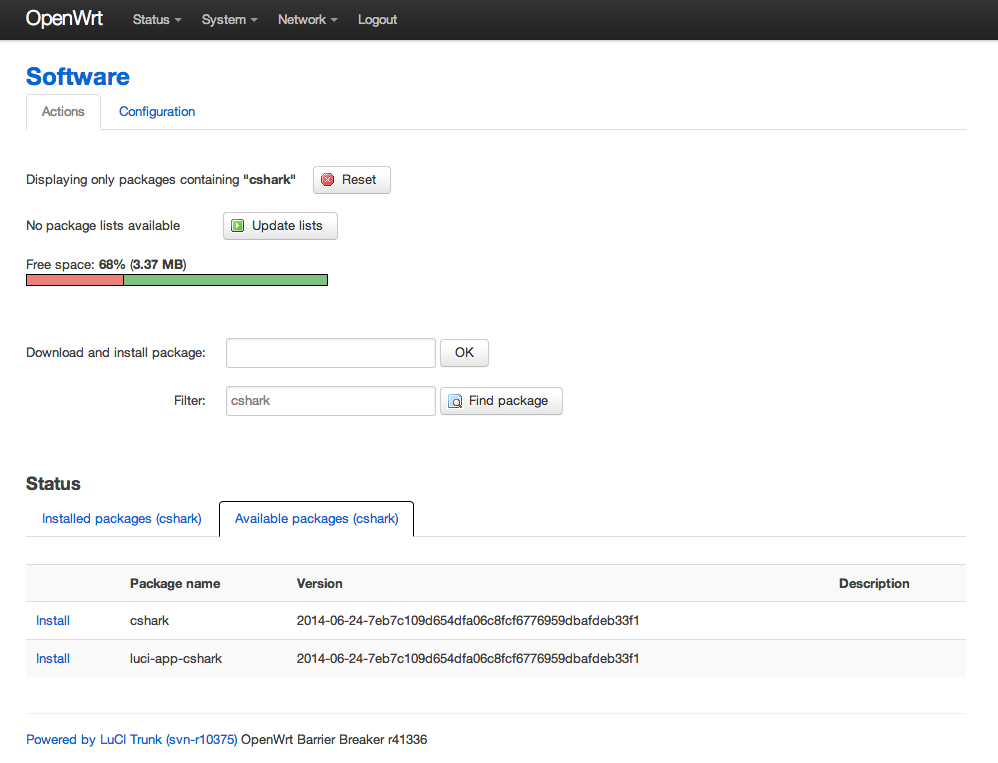Install the luci-app-cshark package
This screenshot has width=998, height=763.
[x=53, y=659]
